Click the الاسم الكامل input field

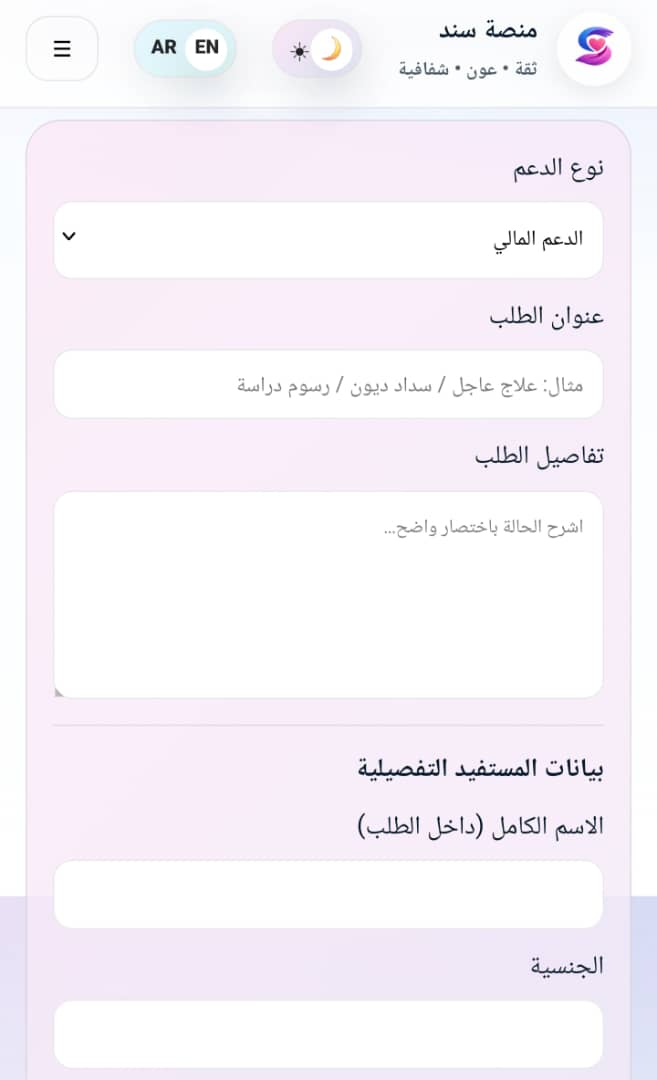click(328, 894)
